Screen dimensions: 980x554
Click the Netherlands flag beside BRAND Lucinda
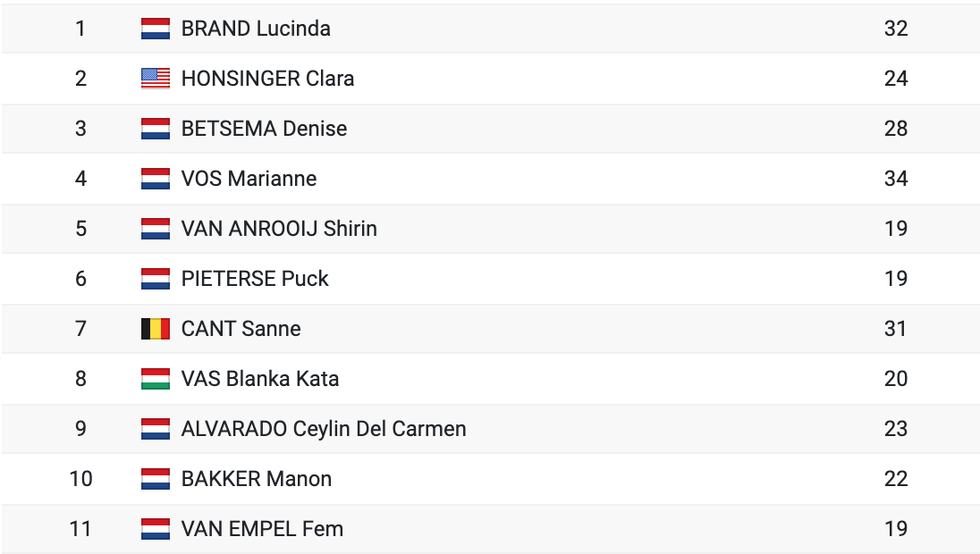(x=155, y=29)
